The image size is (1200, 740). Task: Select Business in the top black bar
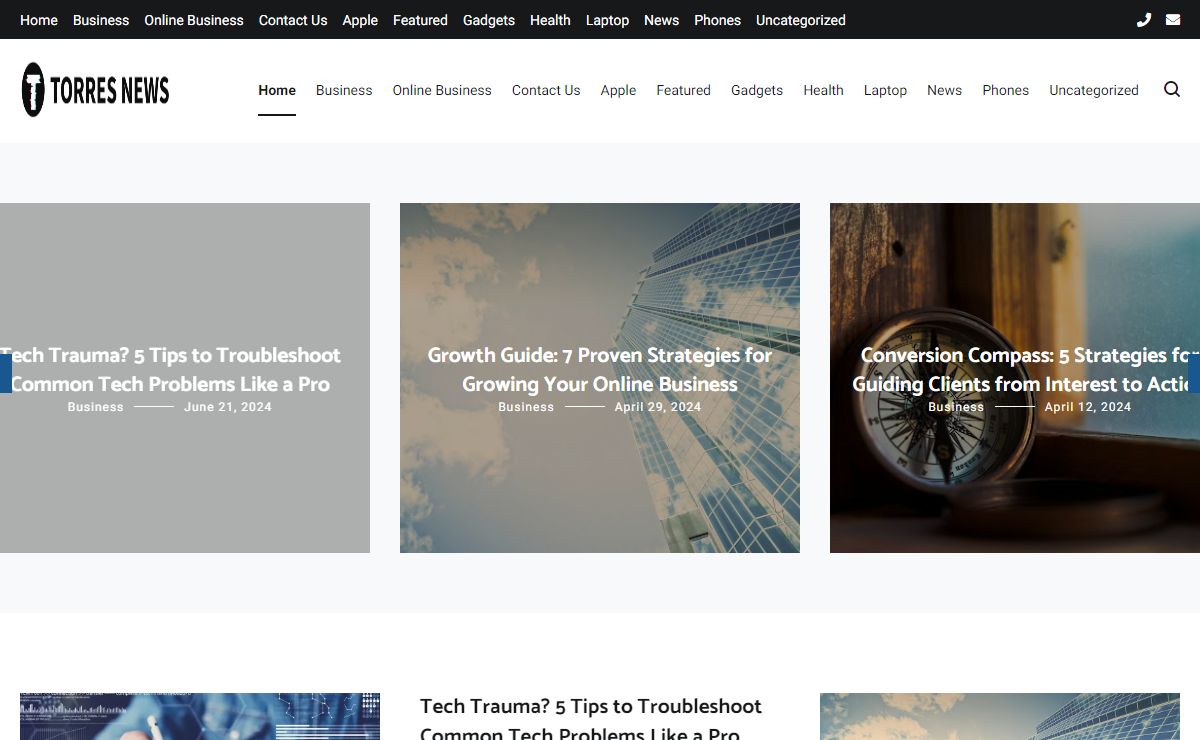click(x=101, y=20)
